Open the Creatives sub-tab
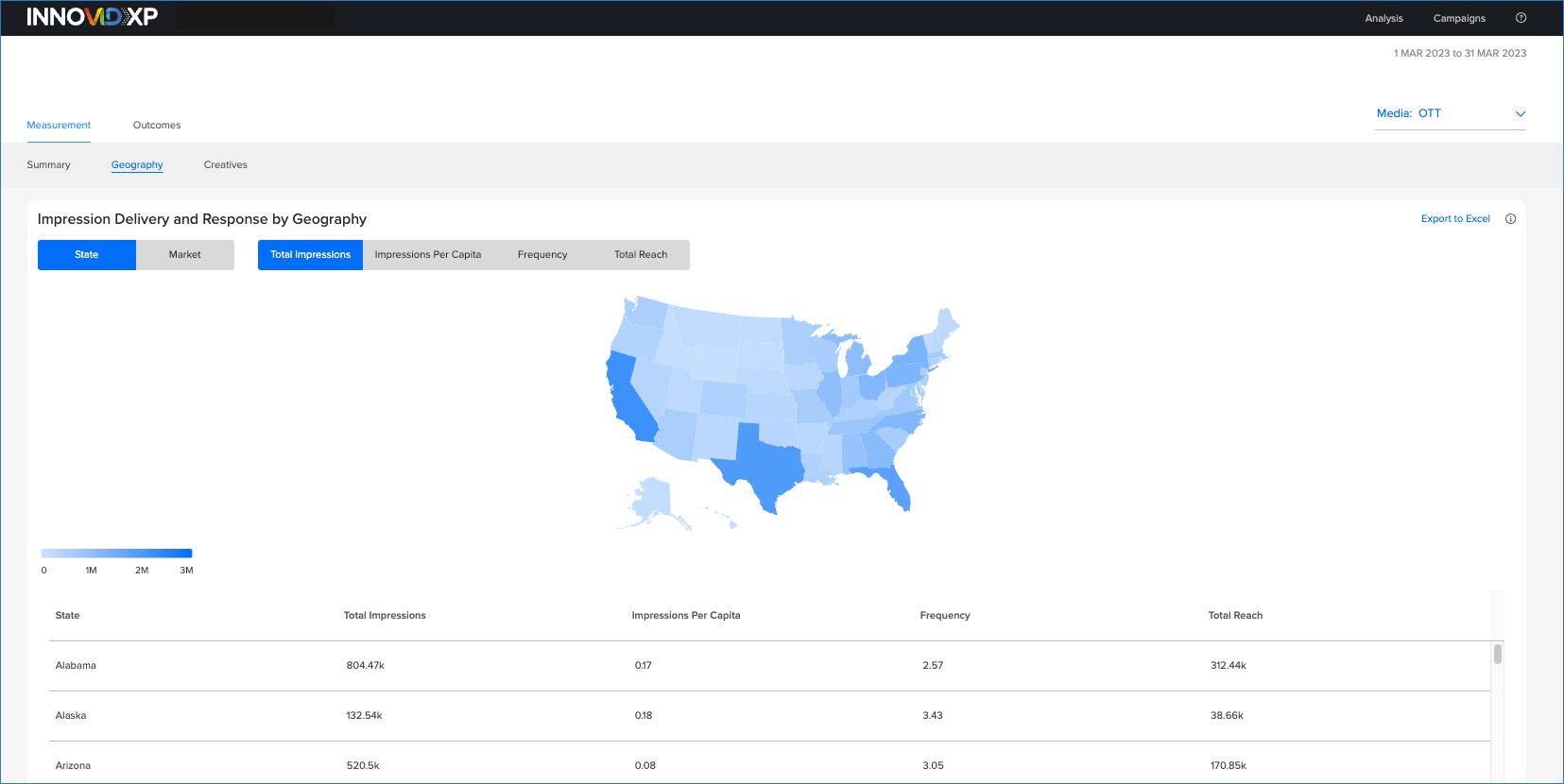This screenshot has height=784, width=1564. 226,164
